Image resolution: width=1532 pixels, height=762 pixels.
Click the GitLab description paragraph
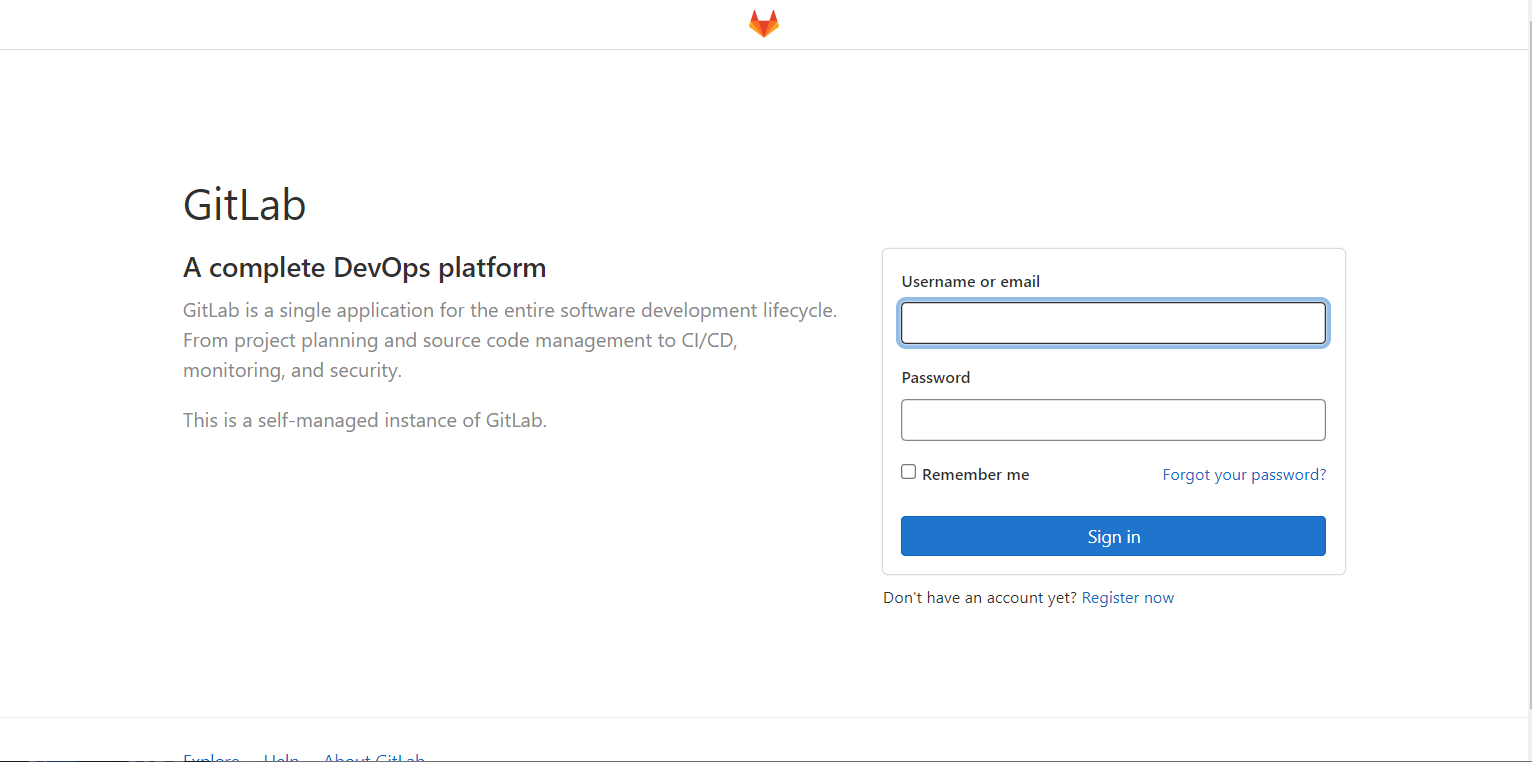click(x=510, y=340)
